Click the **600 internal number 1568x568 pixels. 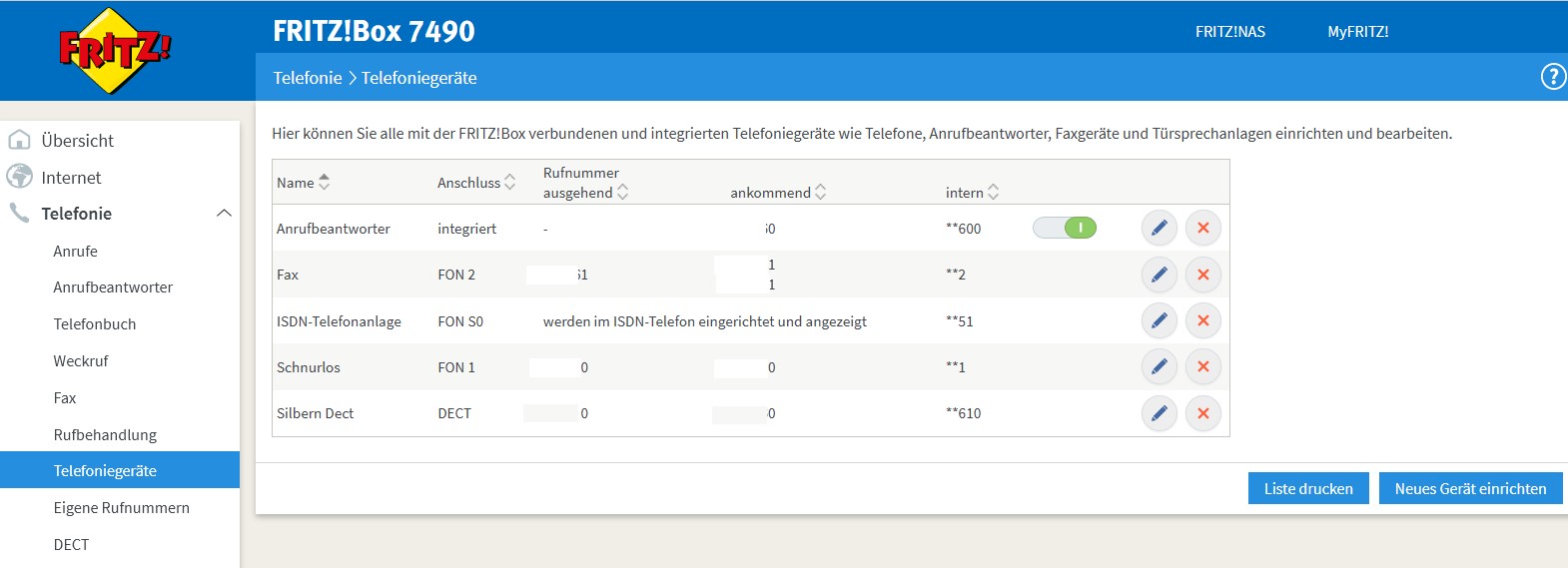pos(963,229)
